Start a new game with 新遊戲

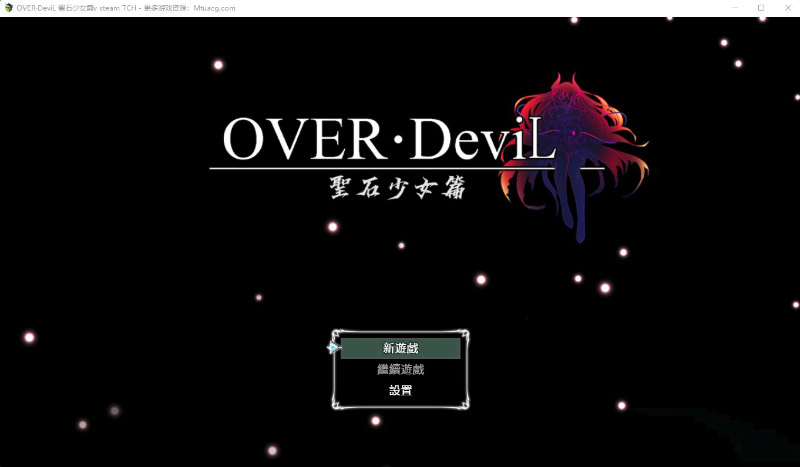(401, 348)
